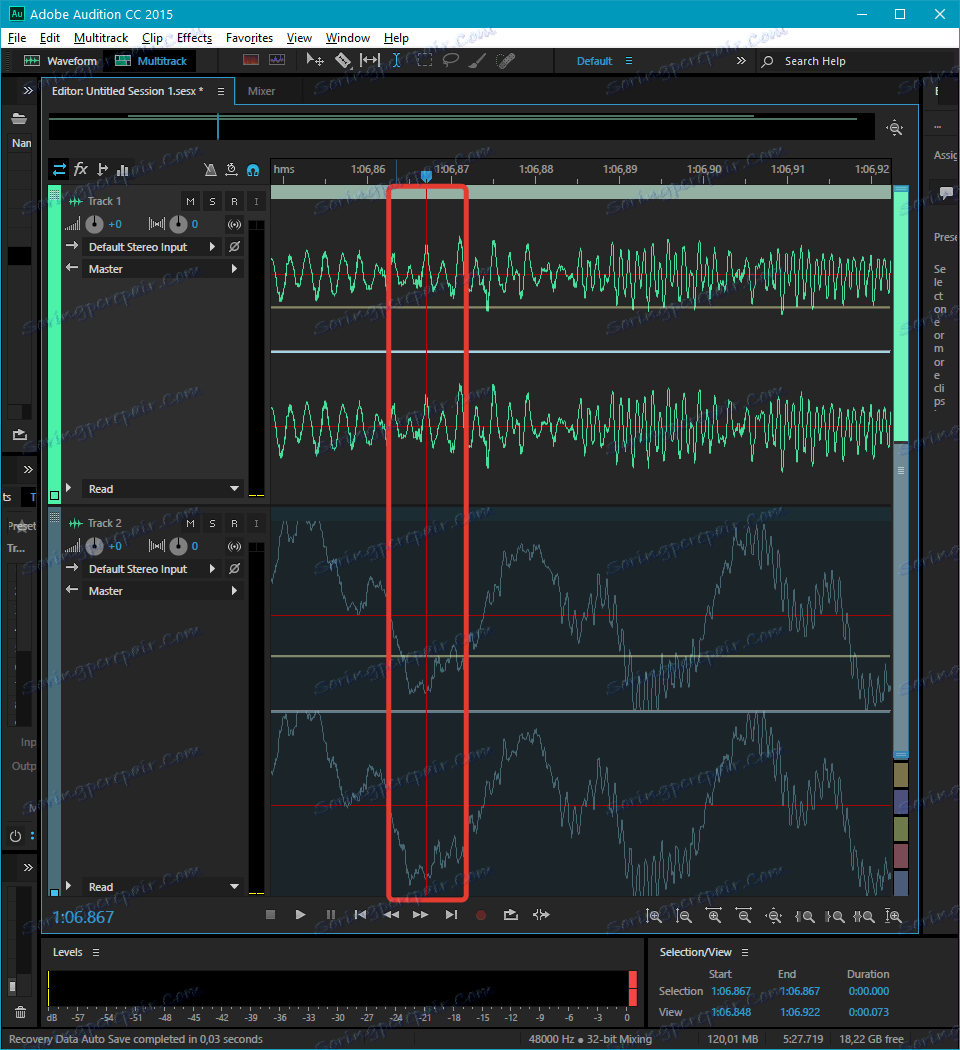The height and width of the screenshot is (1050, 960).
Task: Select the Move tool in the toolbar
Action: (x=315, y=61)
